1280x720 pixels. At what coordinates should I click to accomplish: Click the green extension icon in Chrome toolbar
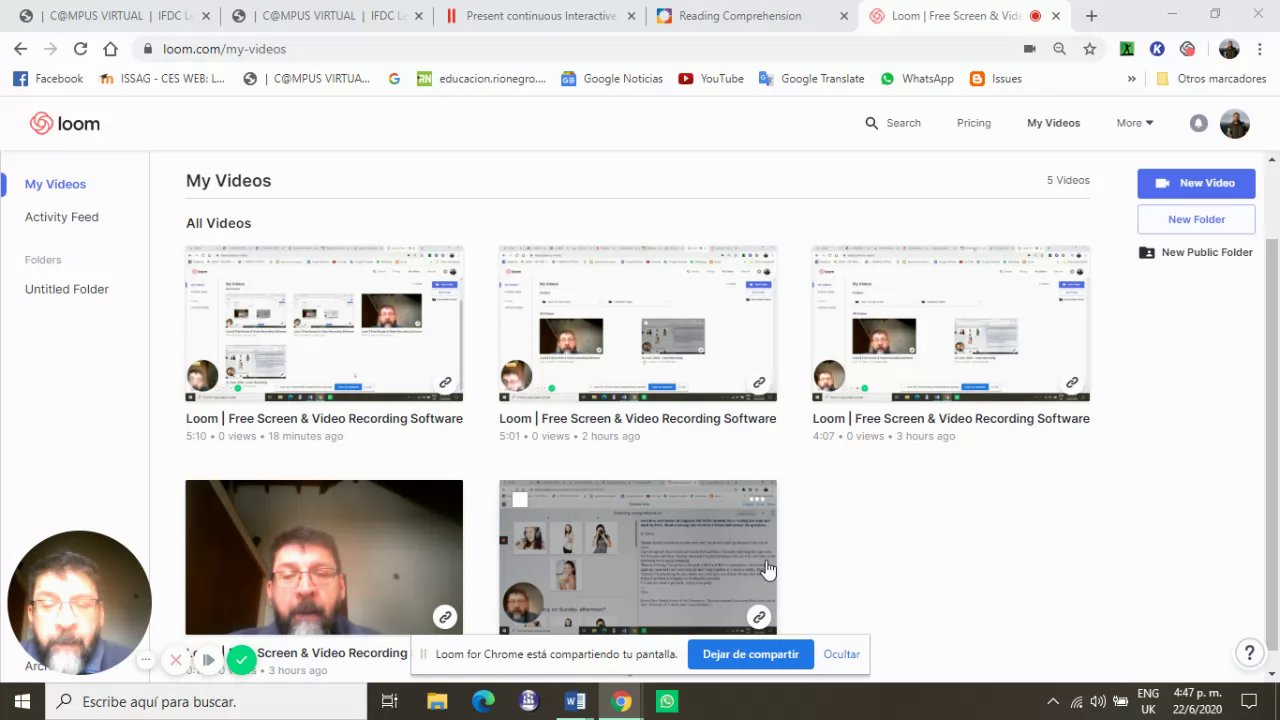(x=1126, y=49)
